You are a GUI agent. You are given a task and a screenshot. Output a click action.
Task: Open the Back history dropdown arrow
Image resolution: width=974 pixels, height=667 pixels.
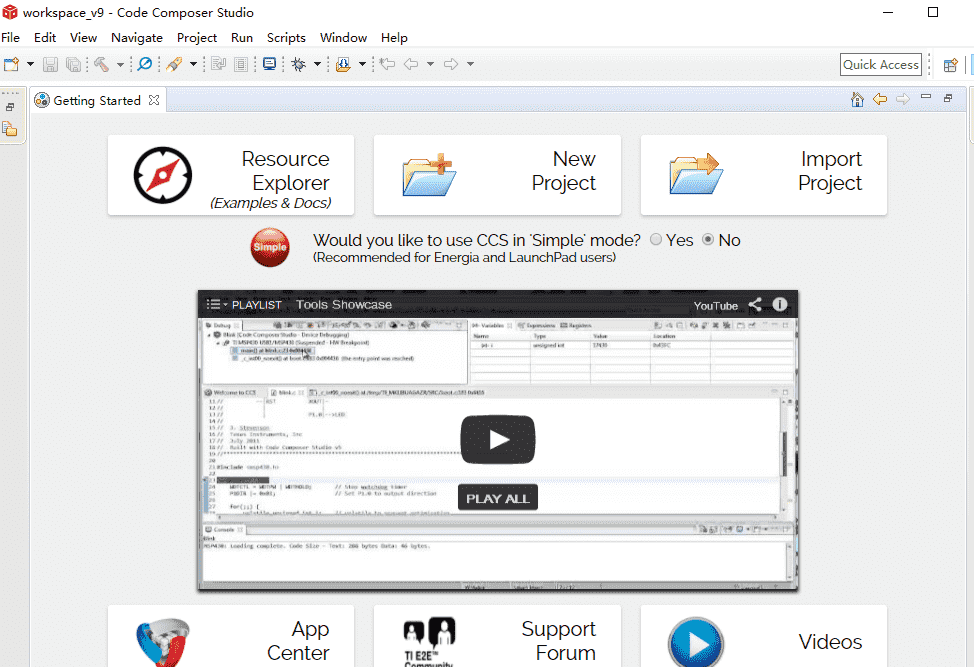pos(430,64)
